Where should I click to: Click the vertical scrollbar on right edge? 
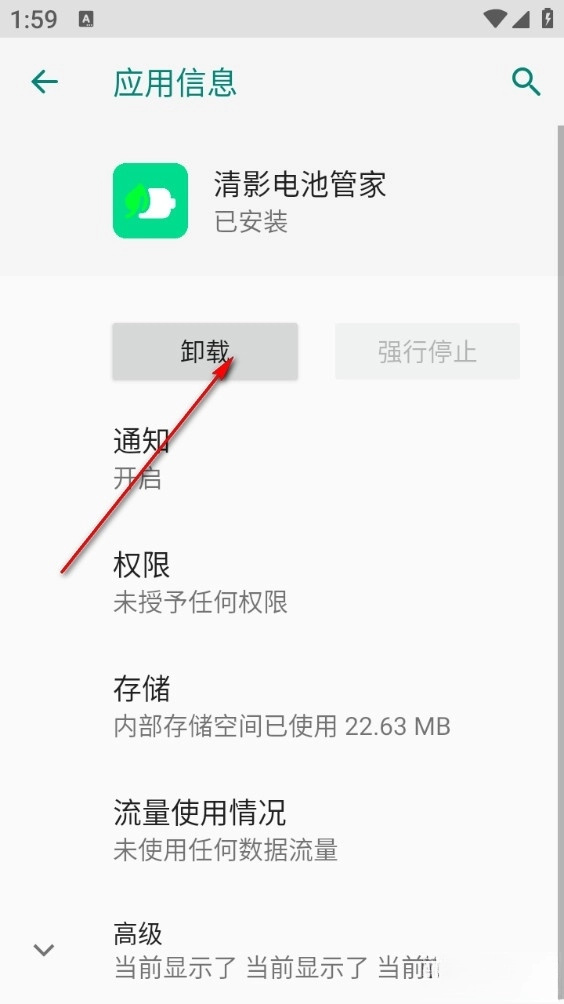560,563
